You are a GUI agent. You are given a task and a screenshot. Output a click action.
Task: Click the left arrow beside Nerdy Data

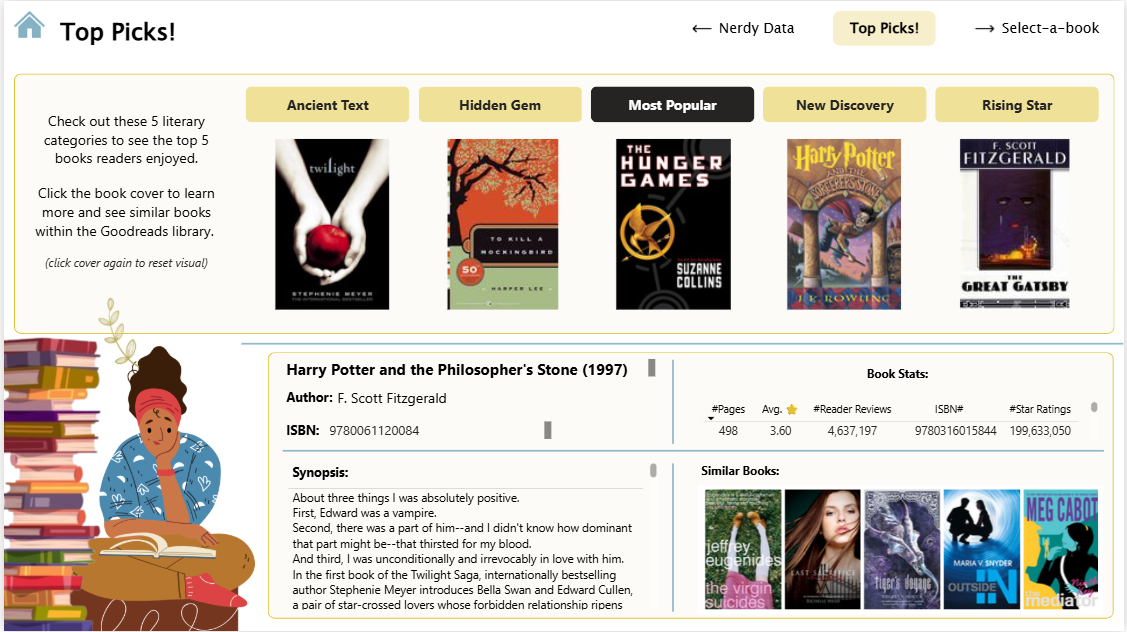tap(702, 29)
